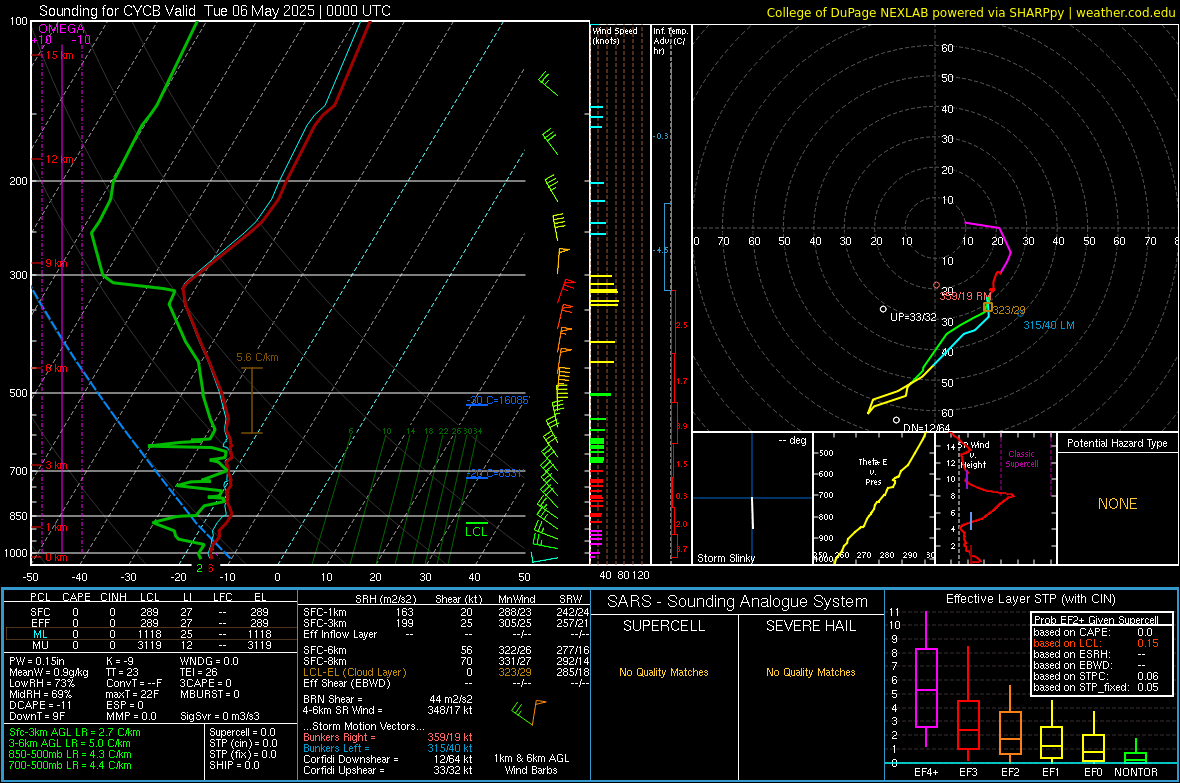1180x783 pixels.
Task: Click the 359/19 RM hodograph label
Action: point(965,297)
